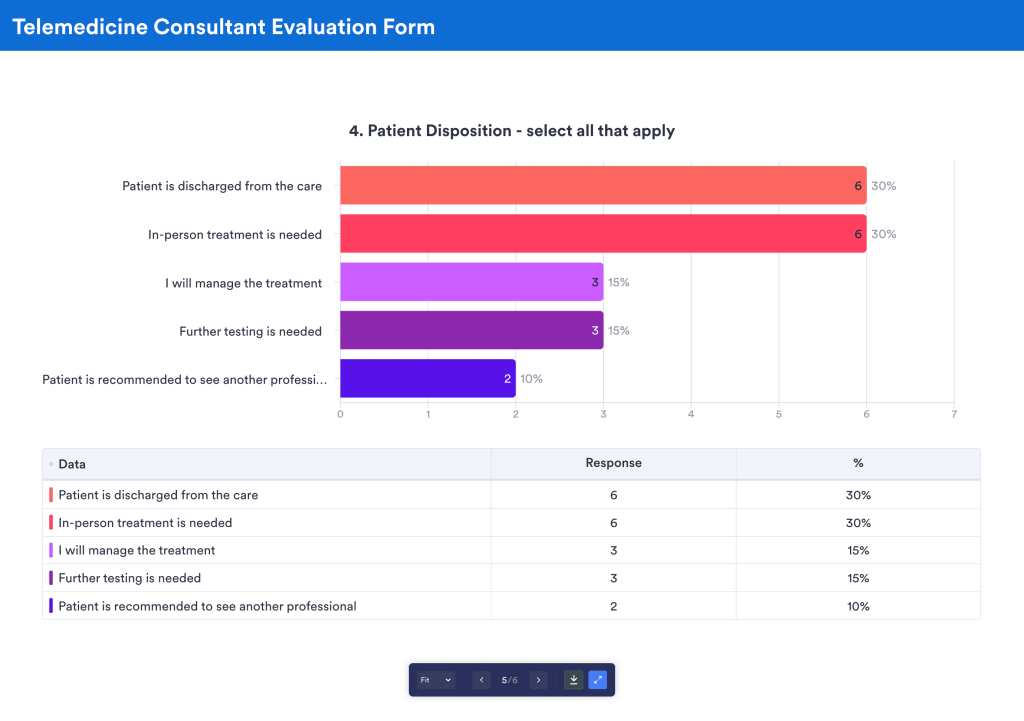Go to next page with right arrow
1024x721 pixels.
coord(538,679)
